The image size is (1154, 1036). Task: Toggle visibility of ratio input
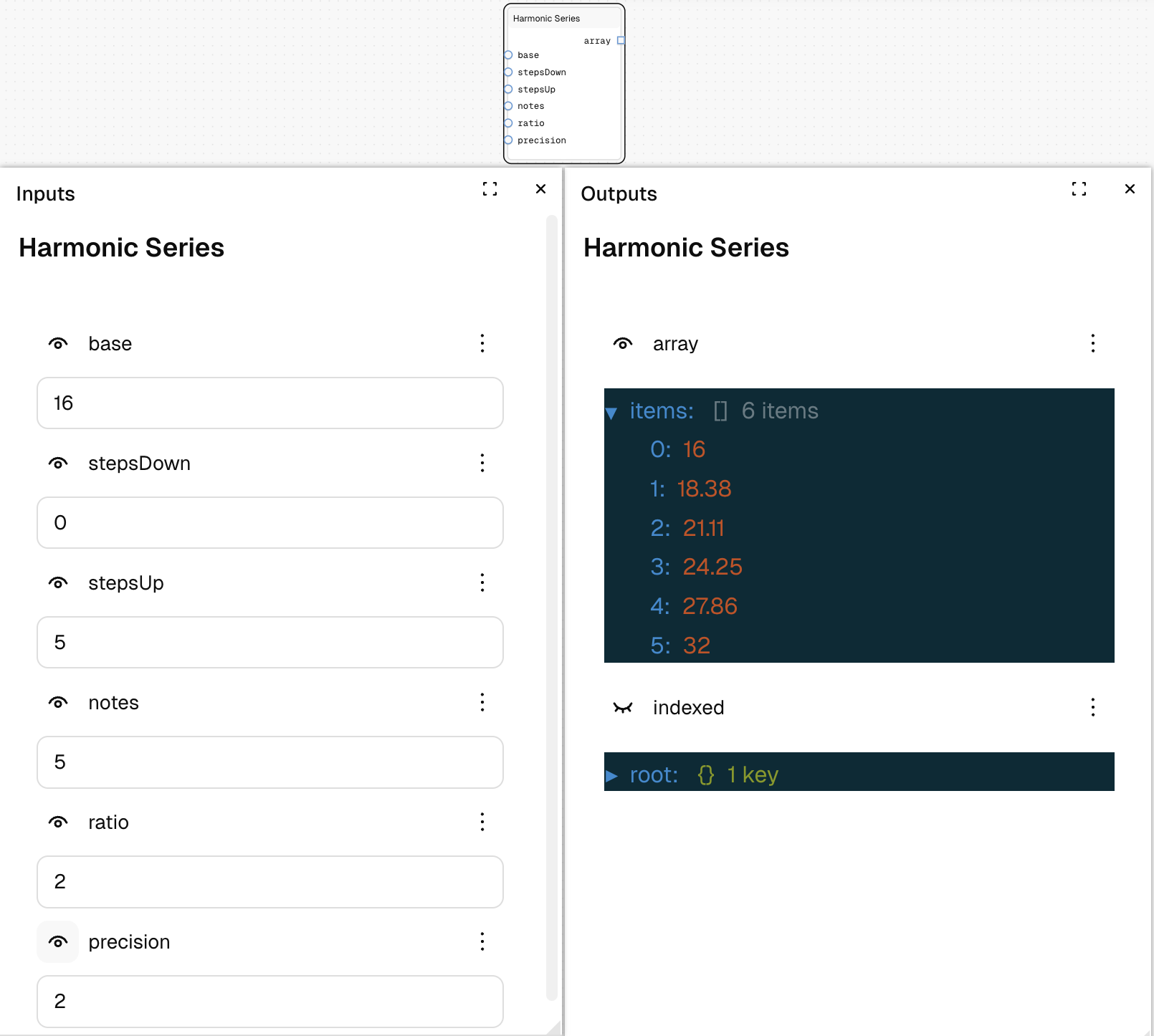pyautogui.click(x=58, y=822)
